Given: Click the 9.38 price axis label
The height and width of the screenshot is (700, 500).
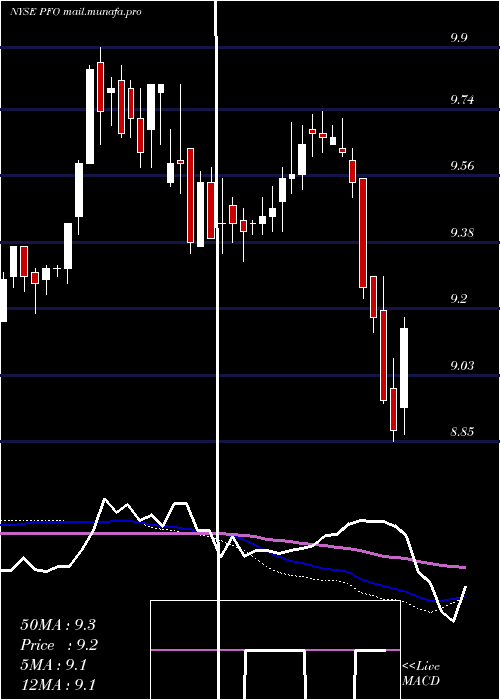Looking at the screenshot, I should pos(462,233).
